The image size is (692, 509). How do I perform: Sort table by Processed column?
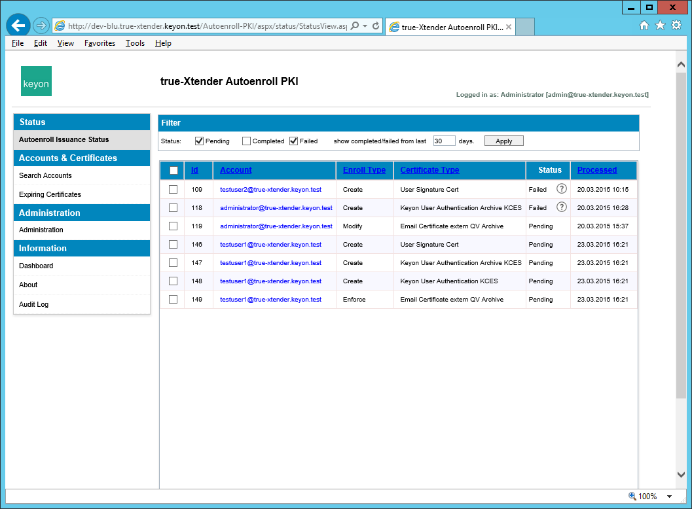597,170
